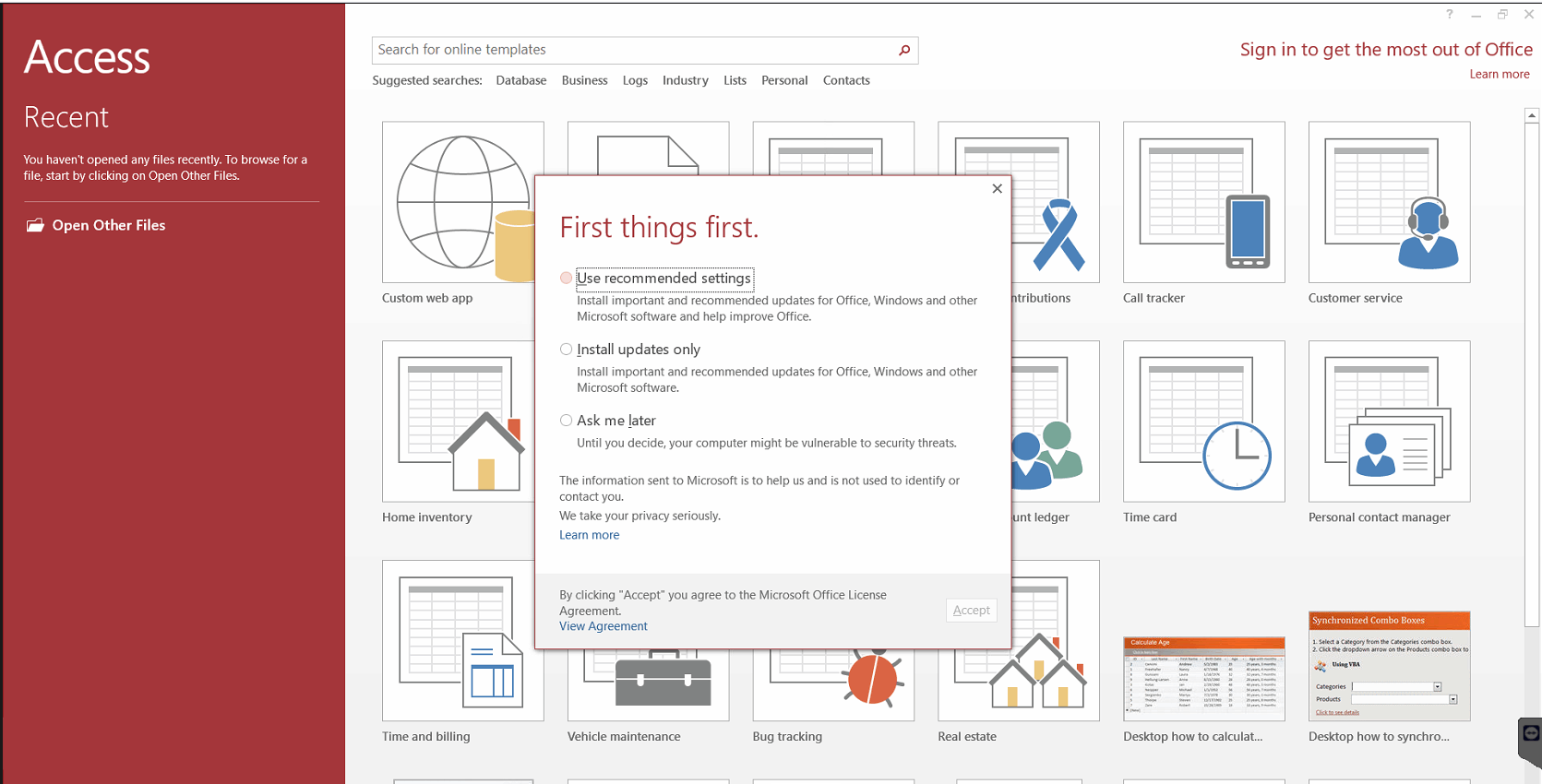Click the Accept button
Screen dimensions: 1542x784
(971, 610)
